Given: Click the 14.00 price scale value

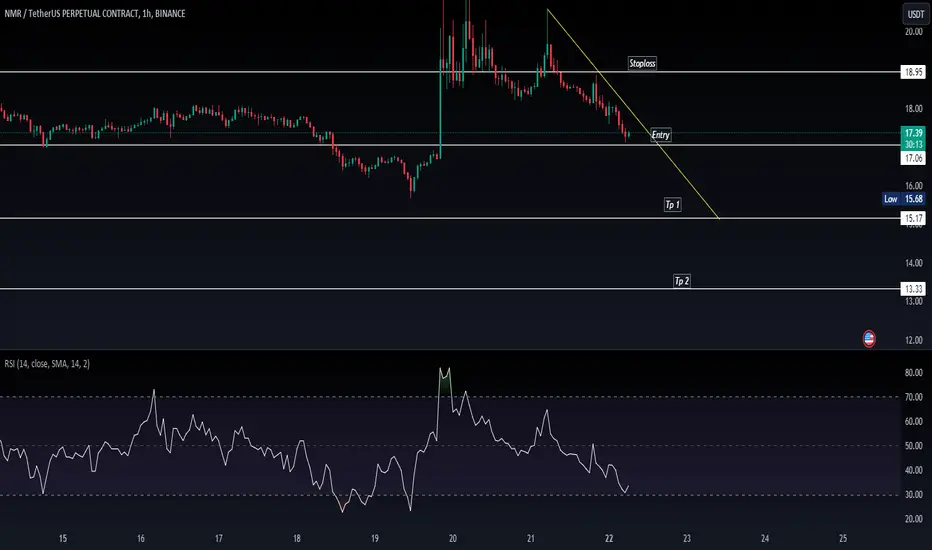Looking at the screenshot, I should (x=914, y=263).
